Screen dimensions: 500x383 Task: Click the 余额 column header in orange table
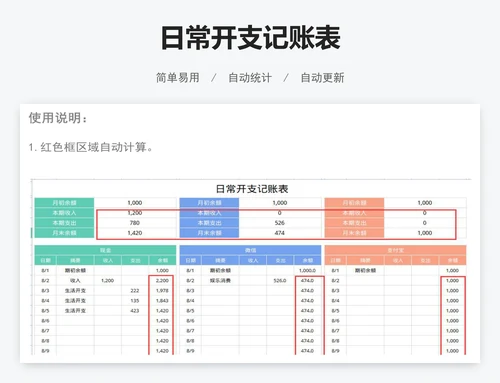[x=453, y=260]
